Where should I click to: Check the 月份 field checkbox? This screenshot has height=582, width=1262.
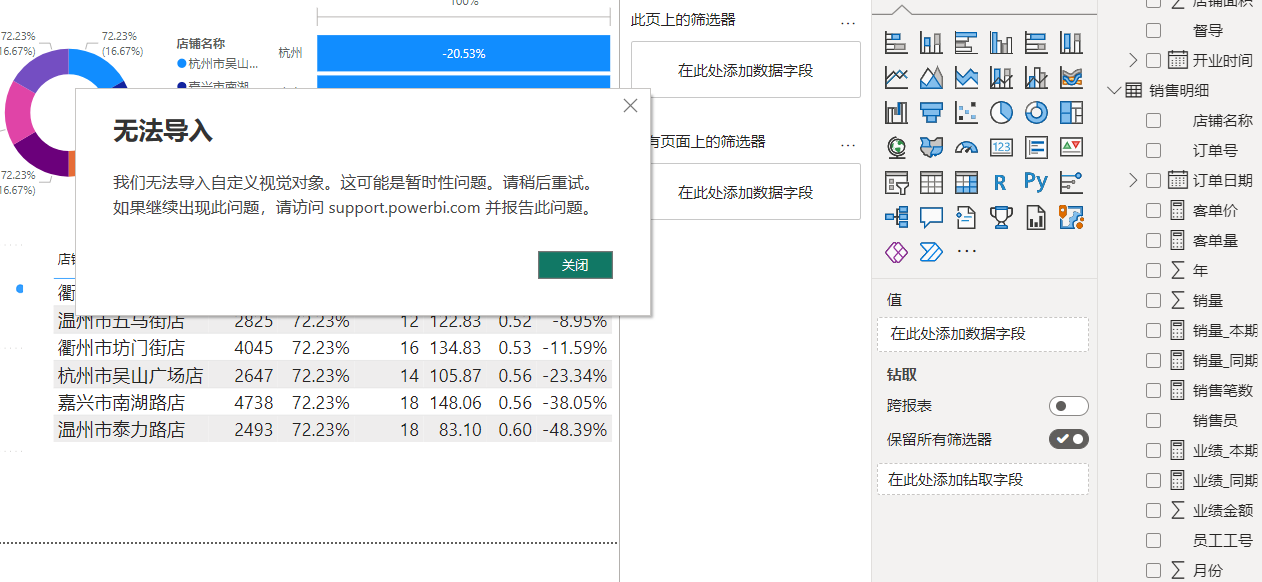[x=1153, y=570]
